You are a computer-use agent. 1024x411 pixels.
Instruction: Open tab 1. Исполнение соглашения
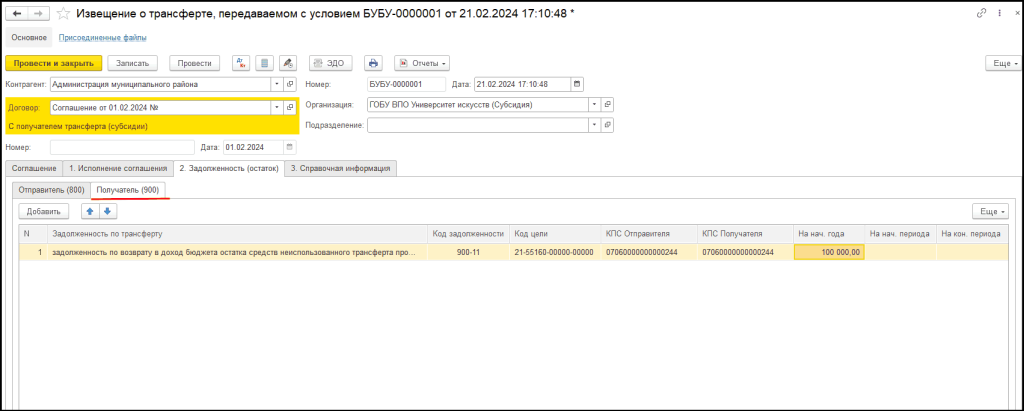[117, 168]
